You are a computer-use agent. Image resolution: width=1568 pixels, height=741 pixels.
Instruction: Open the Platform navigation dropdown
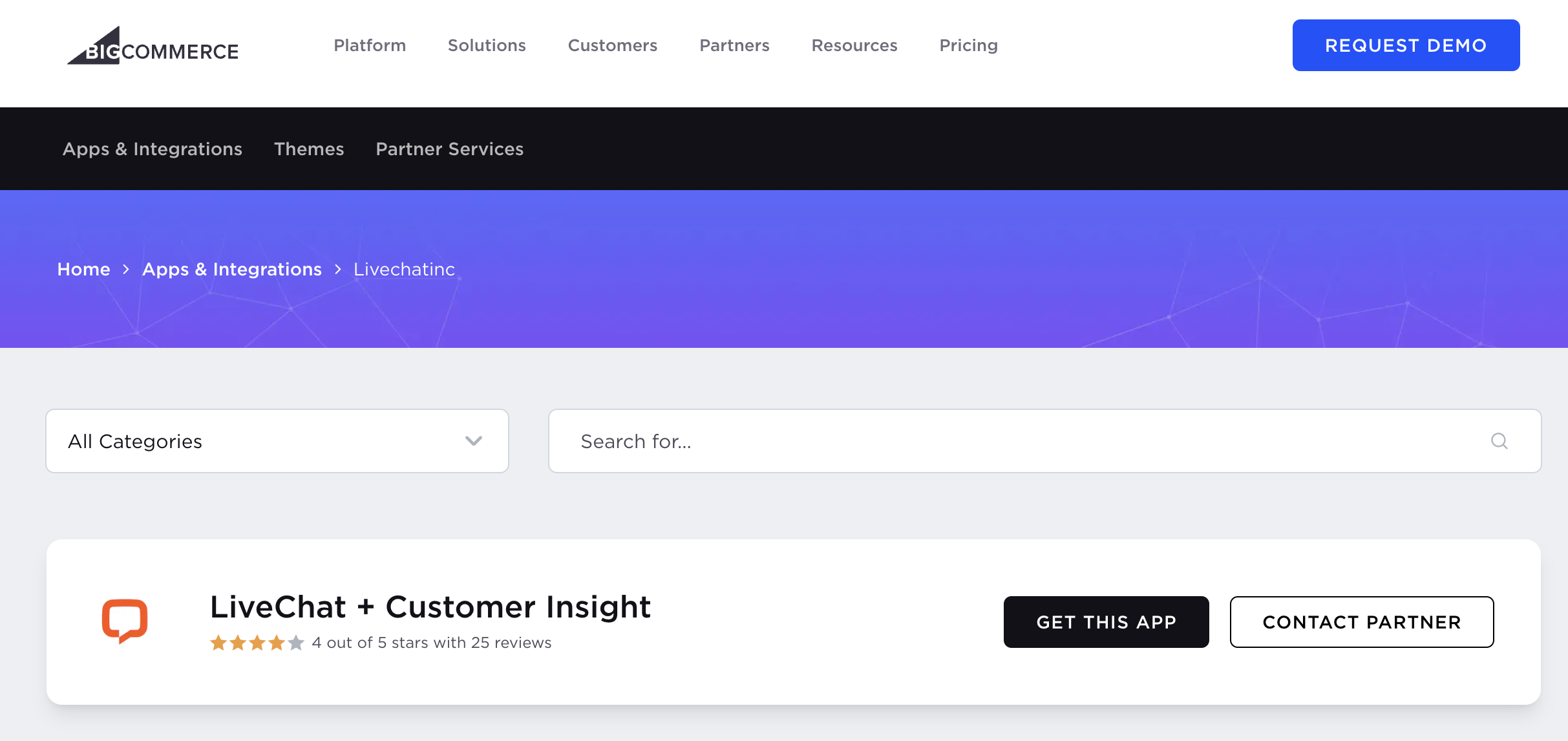369,44
